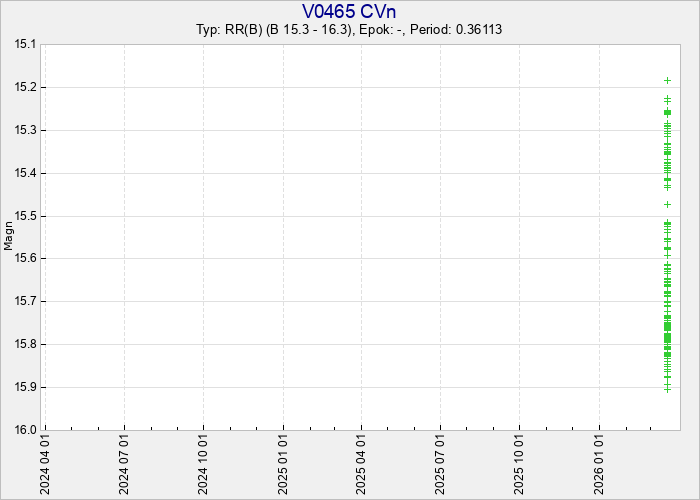Click the 15.3 magnitude tick label

(x=24, y=130)
